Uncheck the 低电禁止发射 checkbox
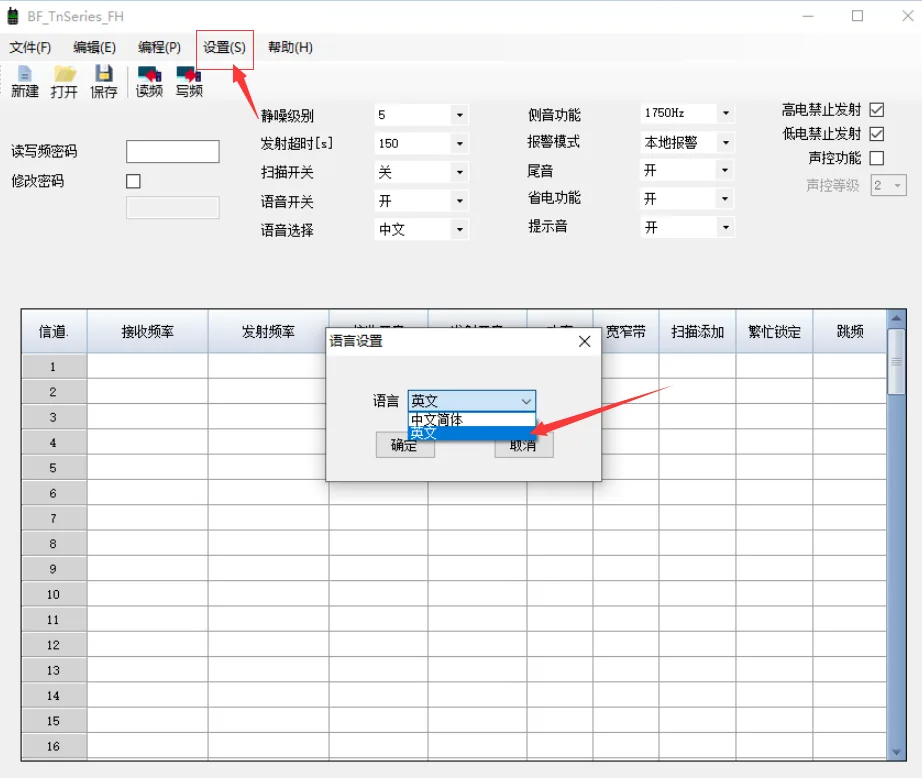 point(877,134)
